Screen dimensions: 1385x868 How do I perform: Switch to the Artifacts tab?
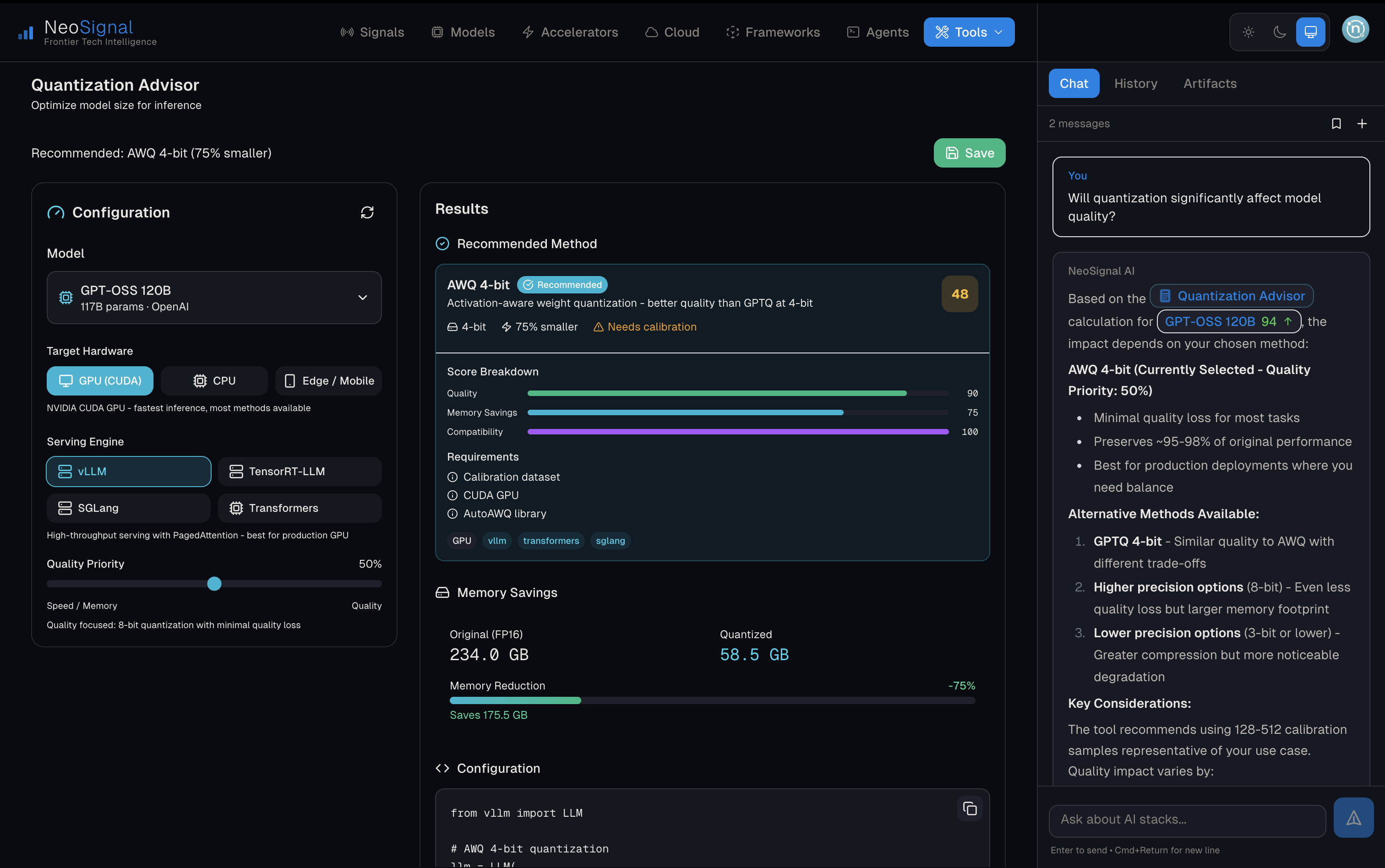pyautogui.click(x=1209, y=83)
